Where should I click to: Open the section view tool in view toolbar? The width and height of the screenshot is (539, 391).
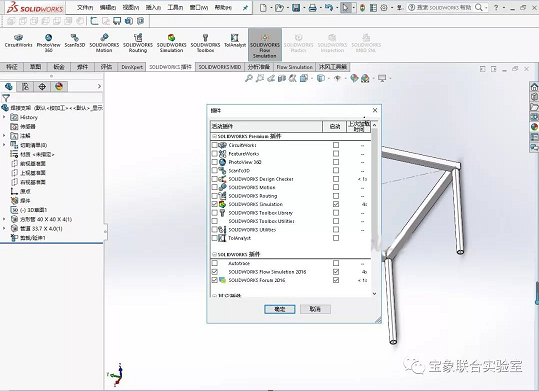(282, 79)
